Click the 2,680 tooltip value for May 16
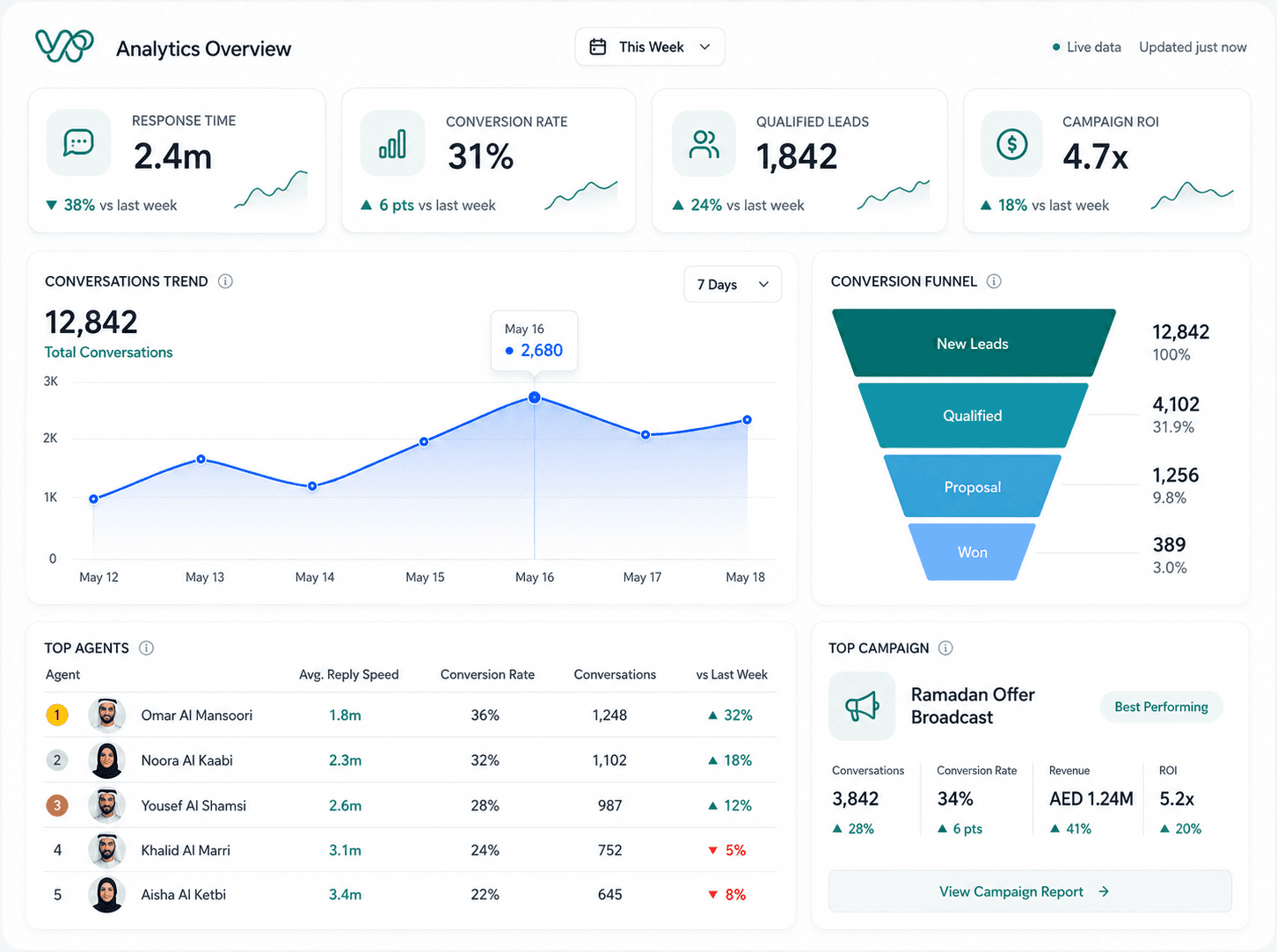 pos(542,351)
